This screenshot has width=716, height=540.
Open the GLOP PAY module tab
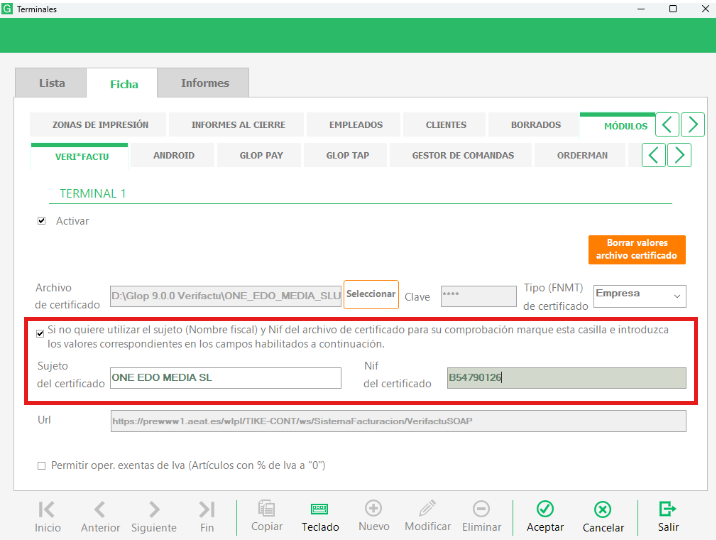261,156
